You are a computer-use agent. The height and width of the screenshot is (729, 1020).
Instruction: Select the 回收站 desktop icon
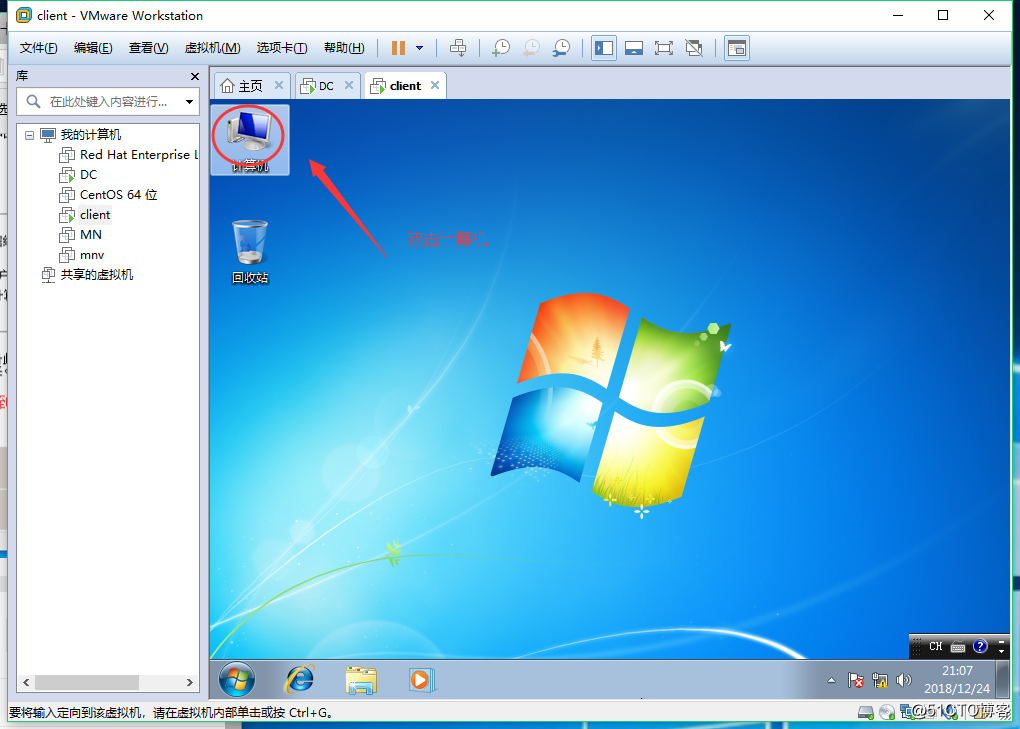click(x=250, y=252)
